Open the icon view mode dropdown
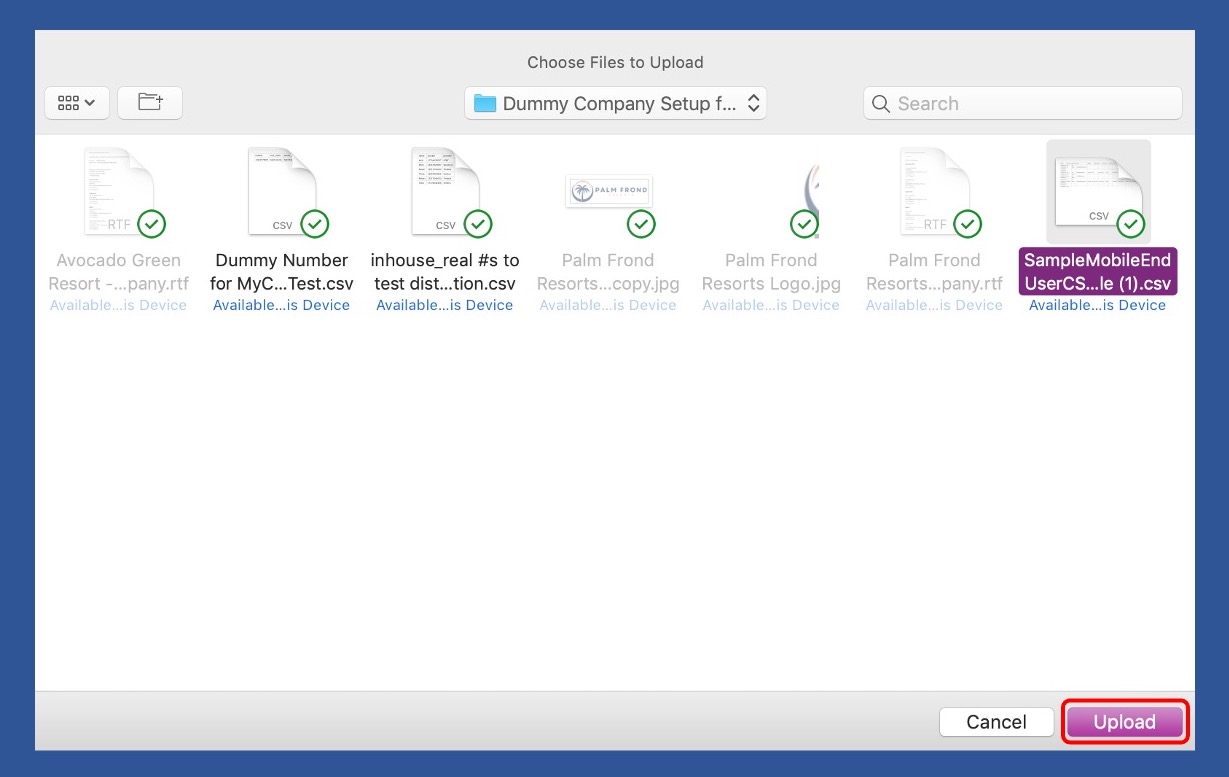 click(77, 103)
